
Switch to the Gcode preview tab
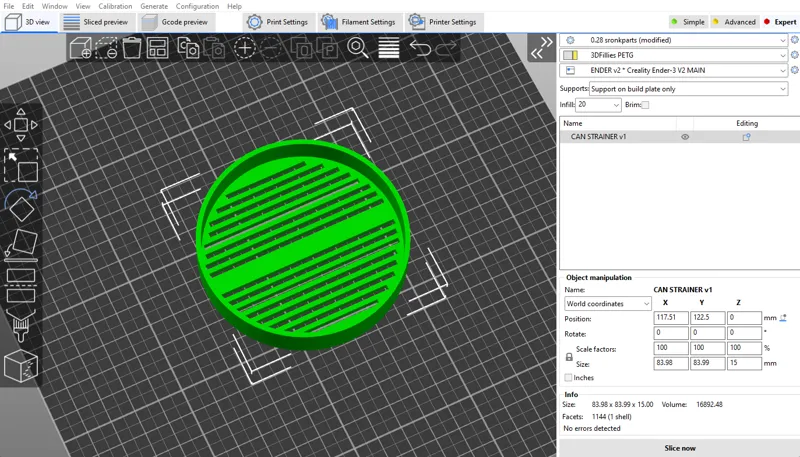tap(177, 22)
